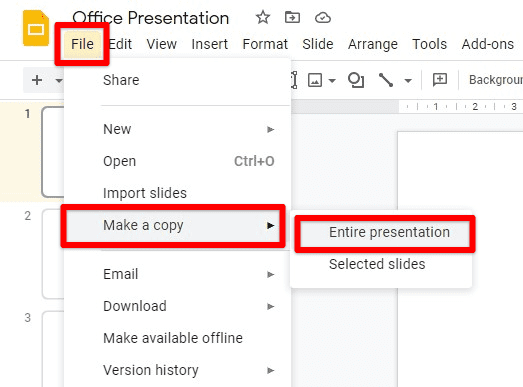Select the line tool icon
Image resolution: width=523 pixels, height=387 pixels.
[386, 80]
